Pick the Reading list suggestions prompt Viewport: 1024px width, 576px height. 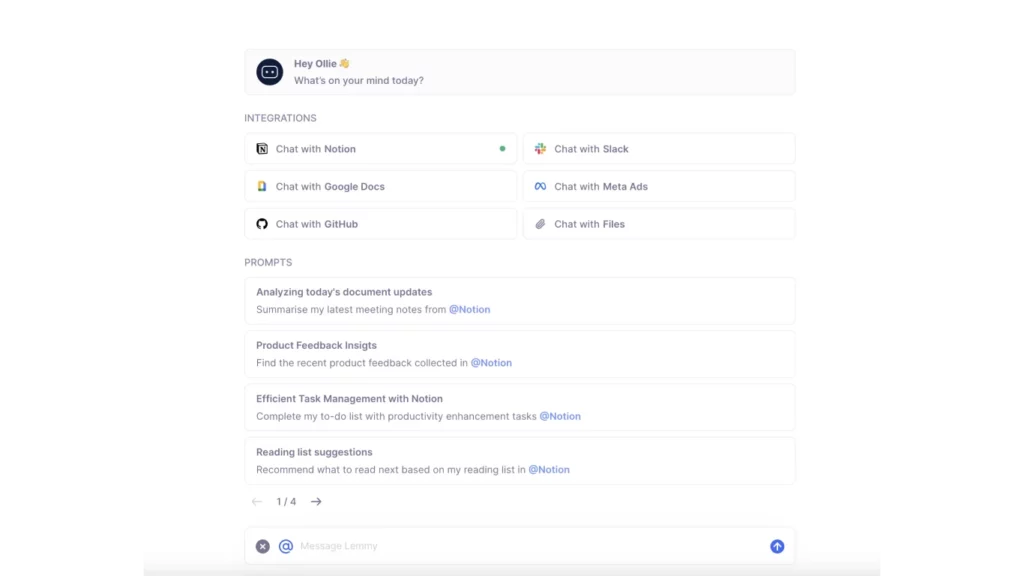click(519, 460)
